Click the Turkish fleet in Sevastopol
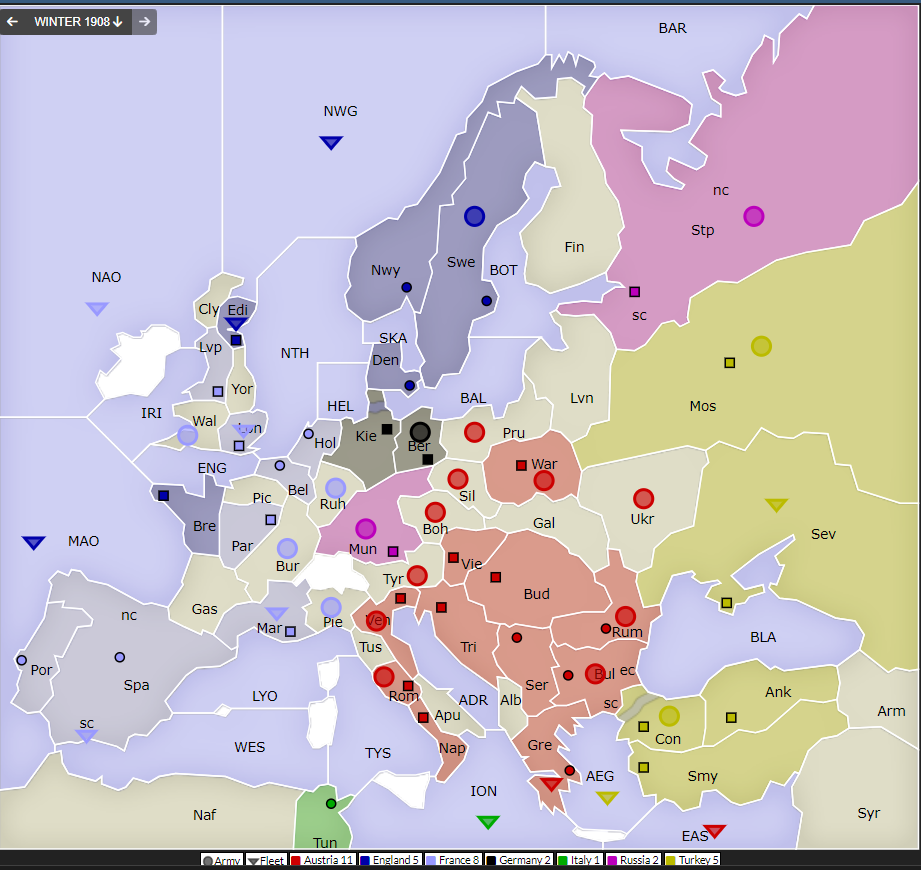The width and height of the screenshot is (921, 870). pos(777,505)
